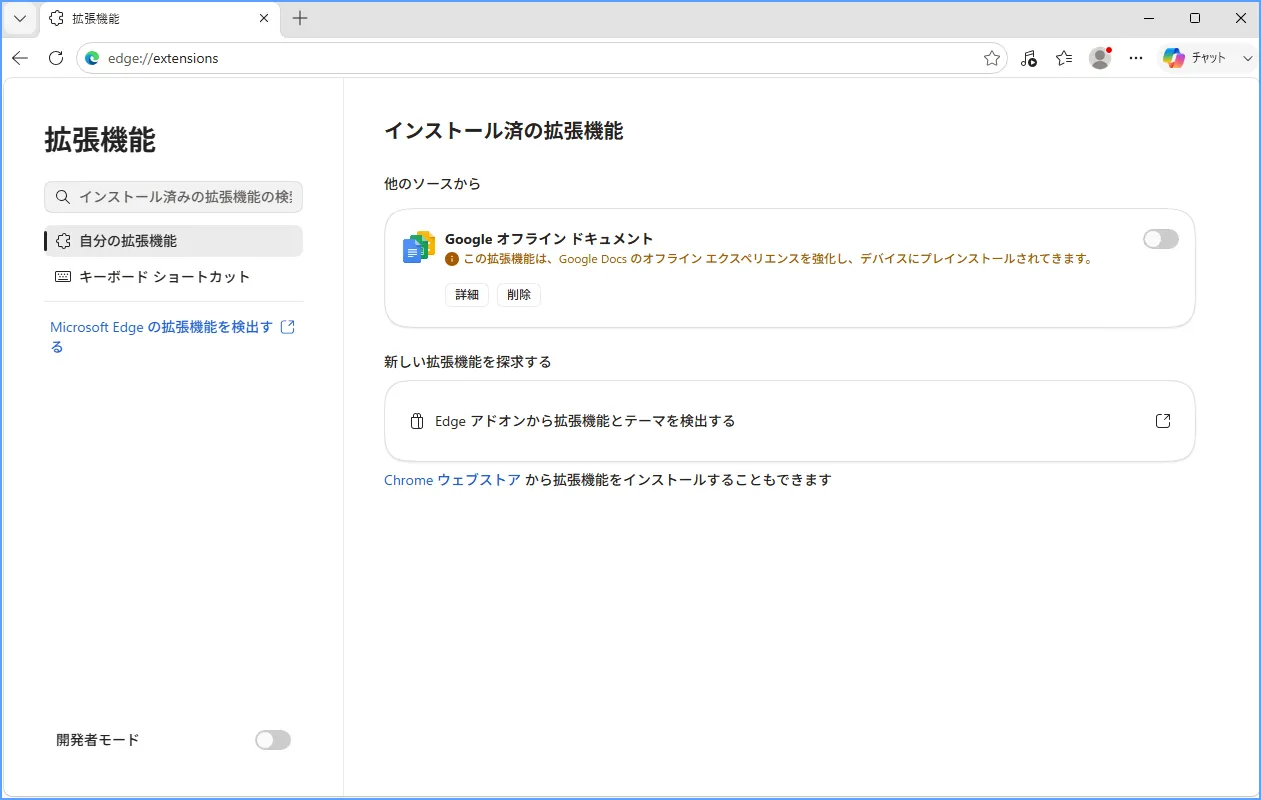Screen dimensions: 1261x800
Task: Click the external link icon on Edge add-ons card
Action: [x=1163, y=421]
